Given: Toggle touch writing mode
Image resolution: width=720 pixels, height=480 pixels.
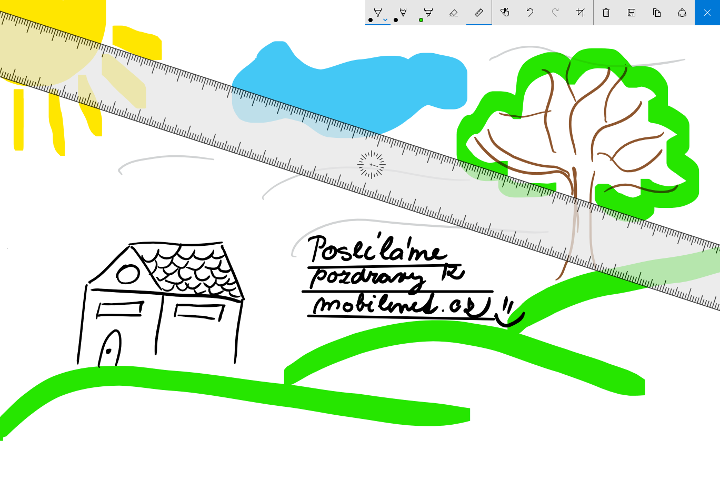Looking at the screenshot, I should (505, 12).
